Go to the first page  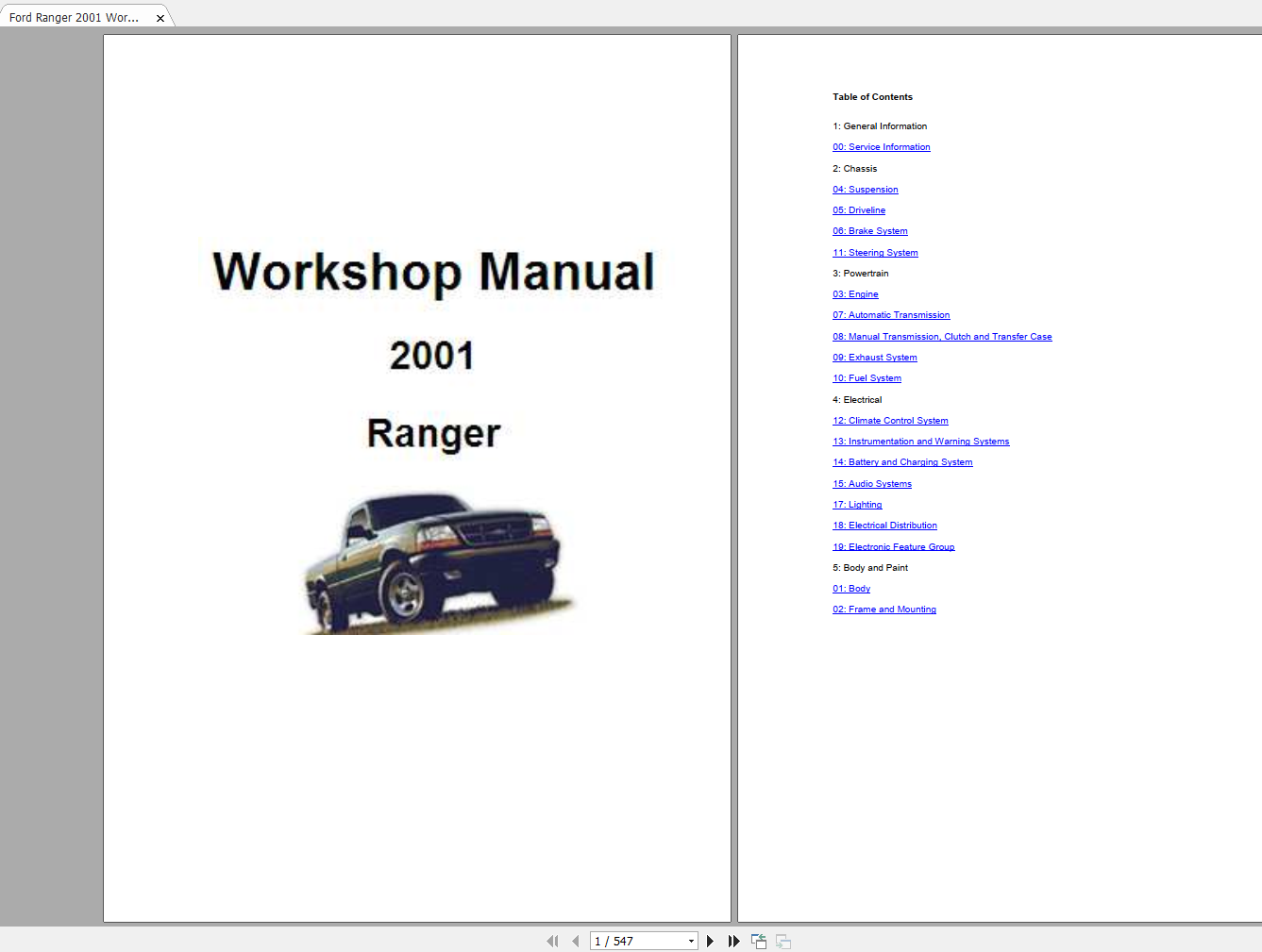[552, 941]
